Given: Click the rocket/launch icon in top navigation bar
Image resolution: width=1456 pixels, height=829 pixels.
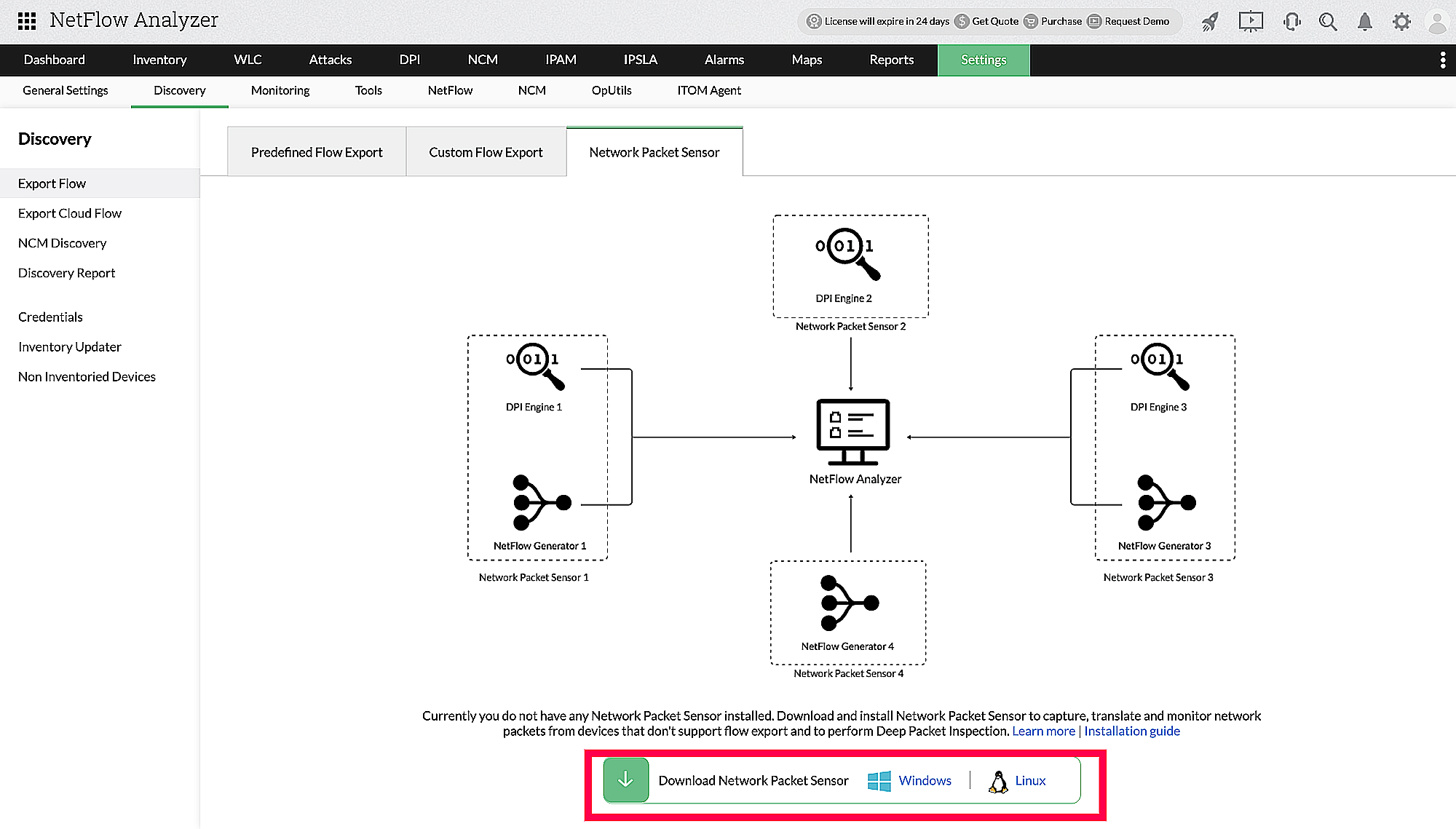Looking at the screenshot, I should pyautogui.click(x=1209, y=21).
